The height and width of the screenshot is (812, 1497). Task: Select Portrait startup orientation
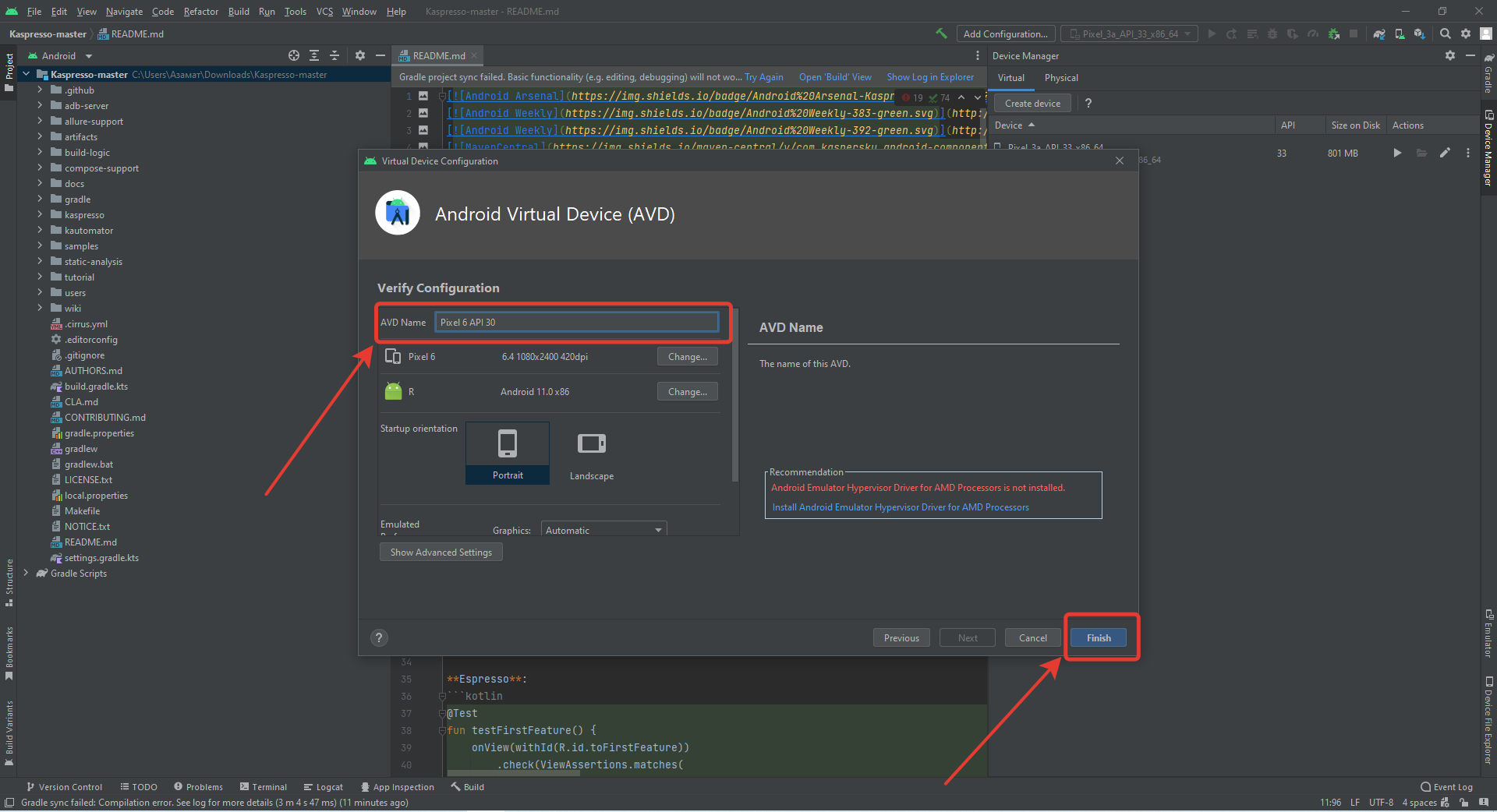click(x=508, y=453)
